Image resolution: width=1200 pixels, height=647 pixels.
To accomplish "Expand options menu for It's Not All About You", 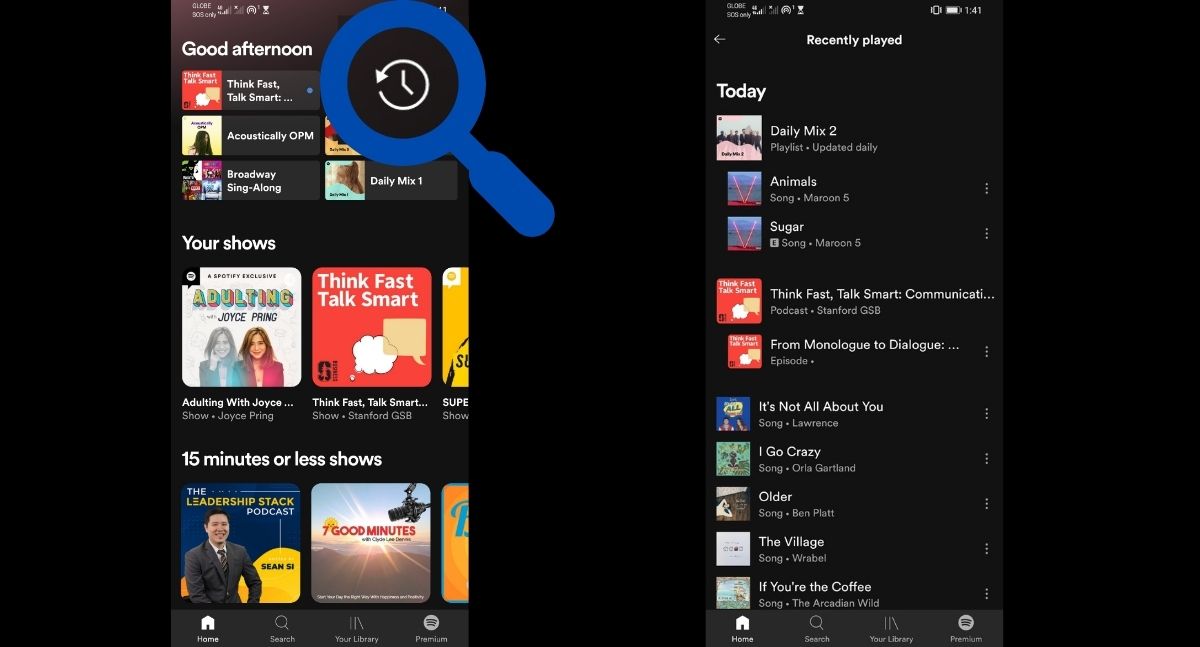I will [986, 414].
